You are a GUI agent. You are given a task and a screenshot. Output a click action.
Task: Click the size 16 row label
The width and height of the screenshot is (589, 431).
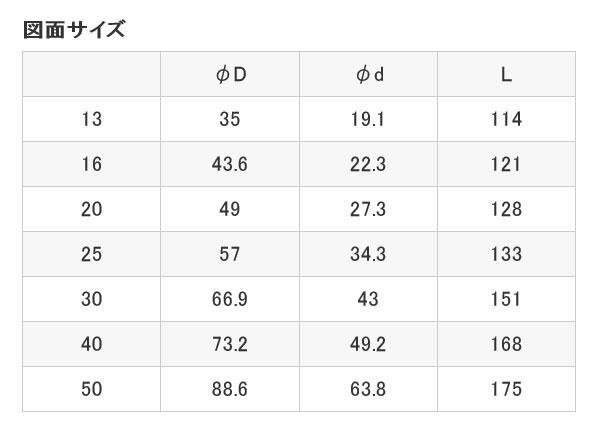tap(92, 164)
